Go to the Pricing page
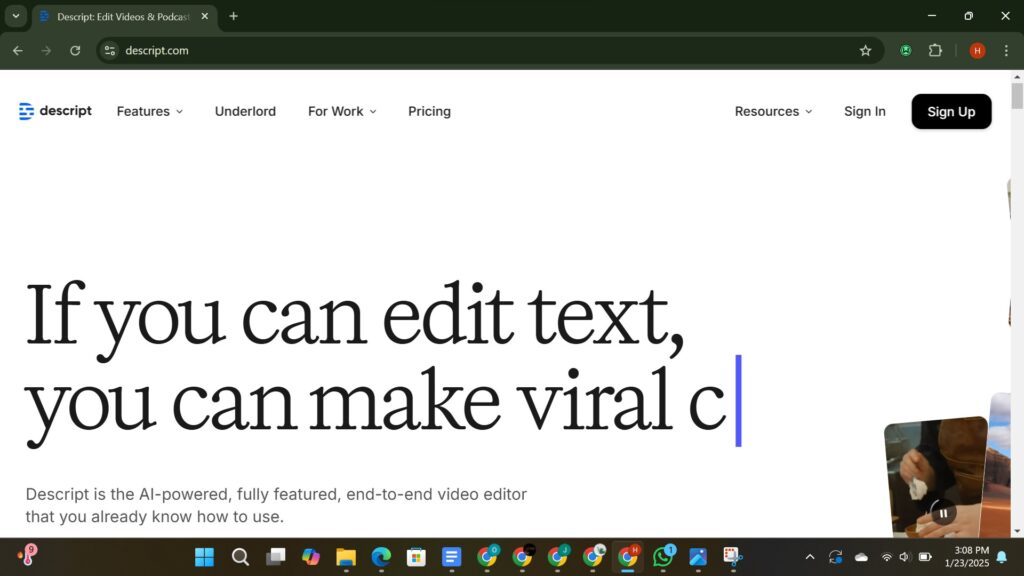 (429, 112)
